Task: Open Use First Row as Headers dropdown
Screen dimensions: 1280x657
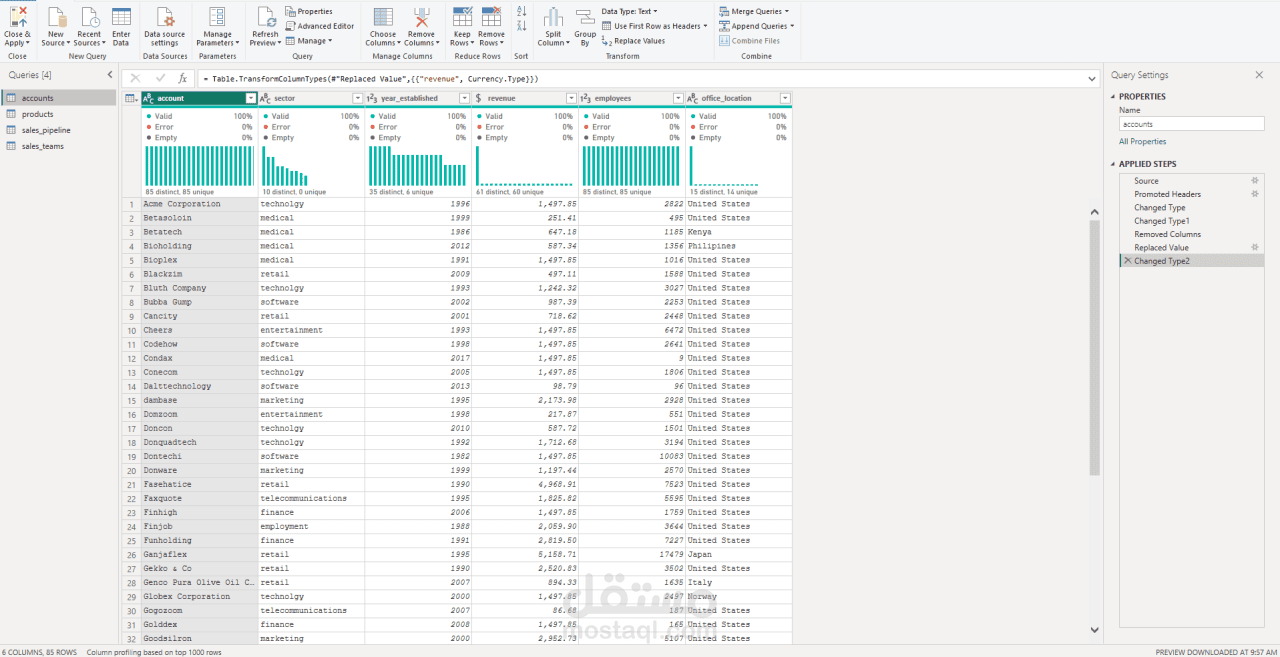Action: [656, 26]
